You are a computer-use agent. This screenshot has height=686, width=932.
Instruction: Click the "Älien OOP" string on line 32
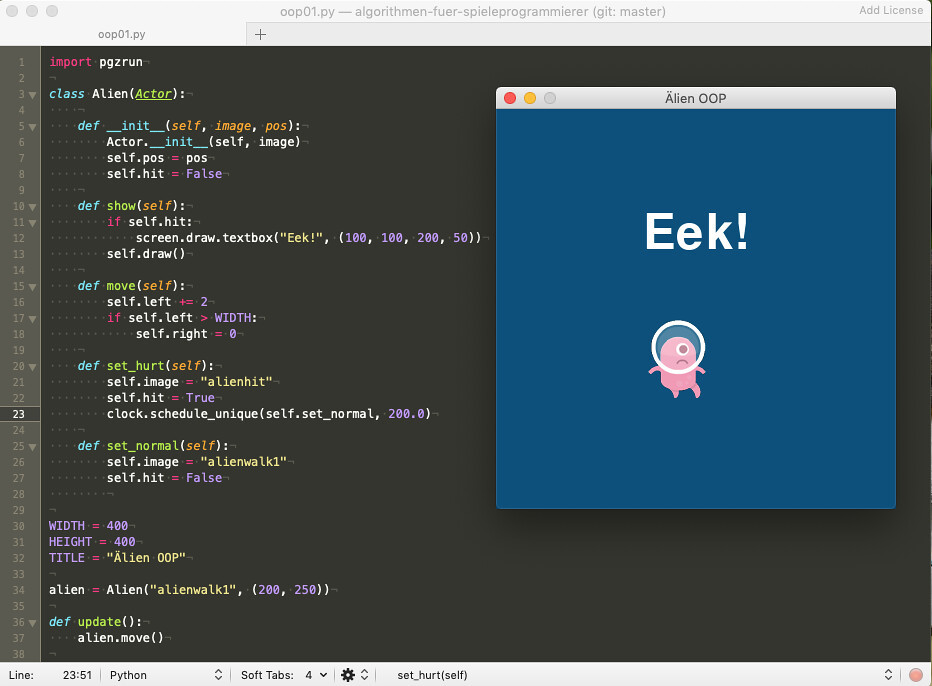tap(146, 558)
